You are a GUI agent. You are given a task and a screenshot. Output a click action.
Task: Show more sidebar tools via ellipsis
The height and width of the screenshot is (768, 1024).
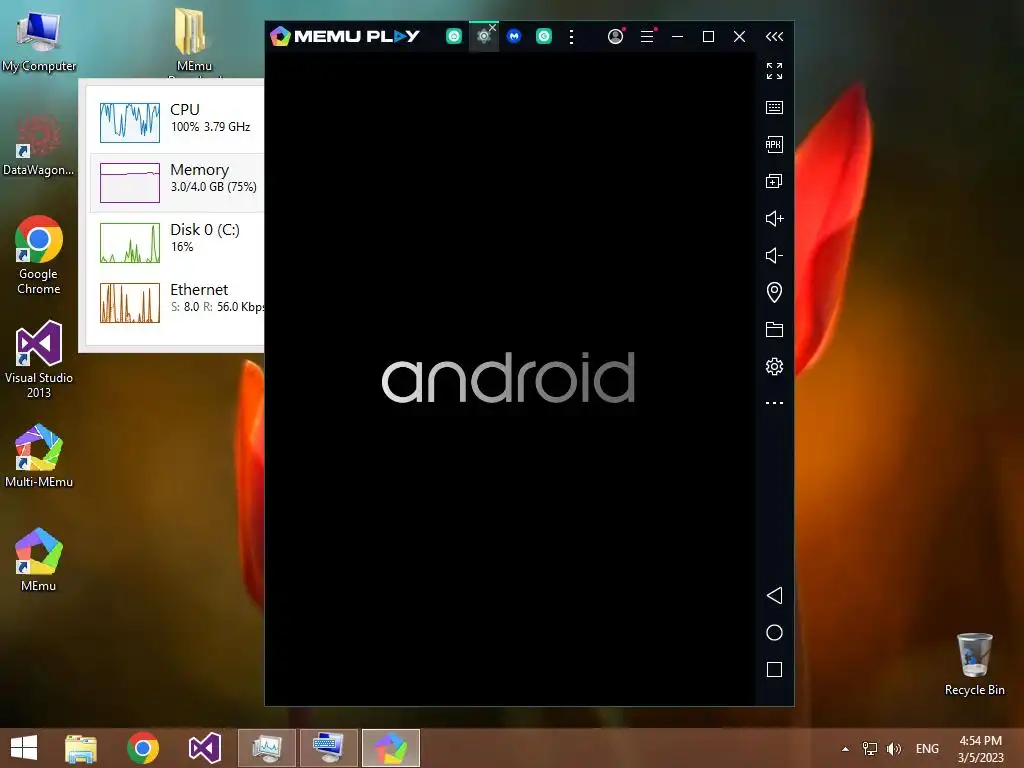[x=775, y=403]
